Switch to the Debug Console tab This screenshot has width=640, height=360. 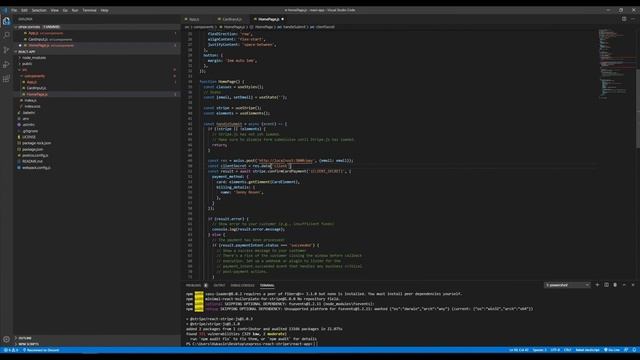pyautogui.click(x=242, y=285)
